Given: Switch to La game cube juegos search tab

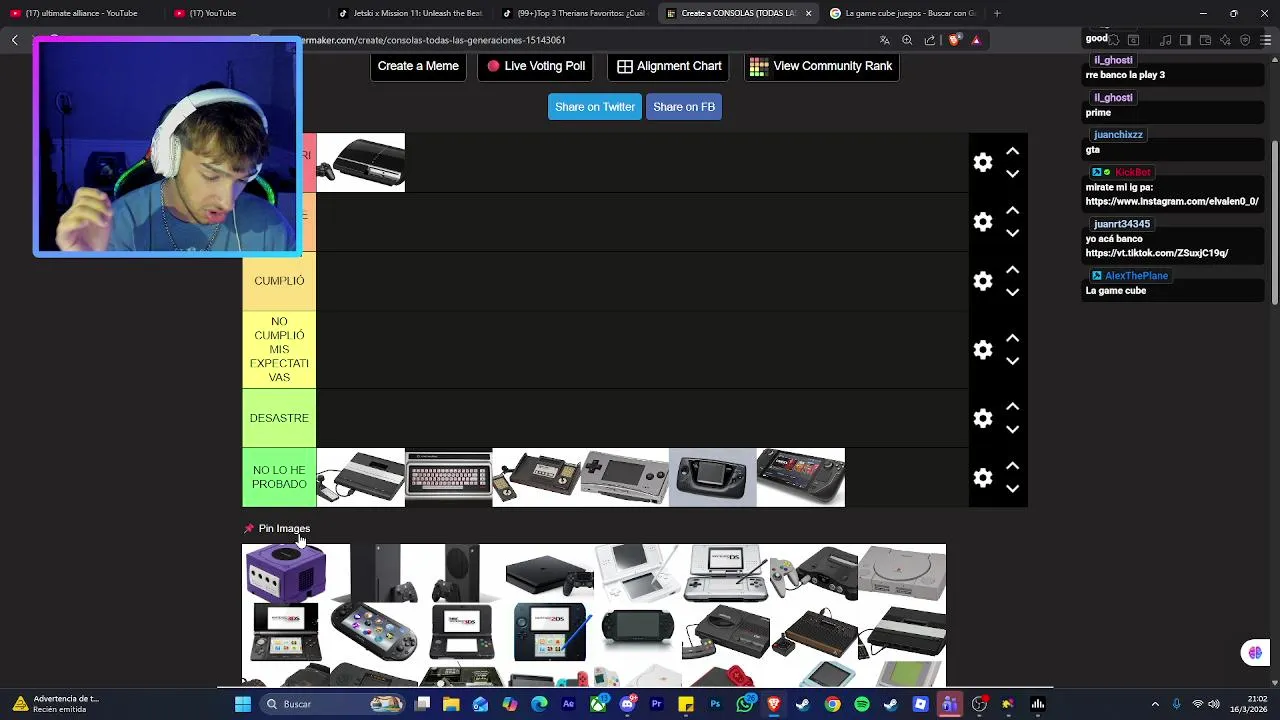Looking at the screenshot, I should pos(902,13).
